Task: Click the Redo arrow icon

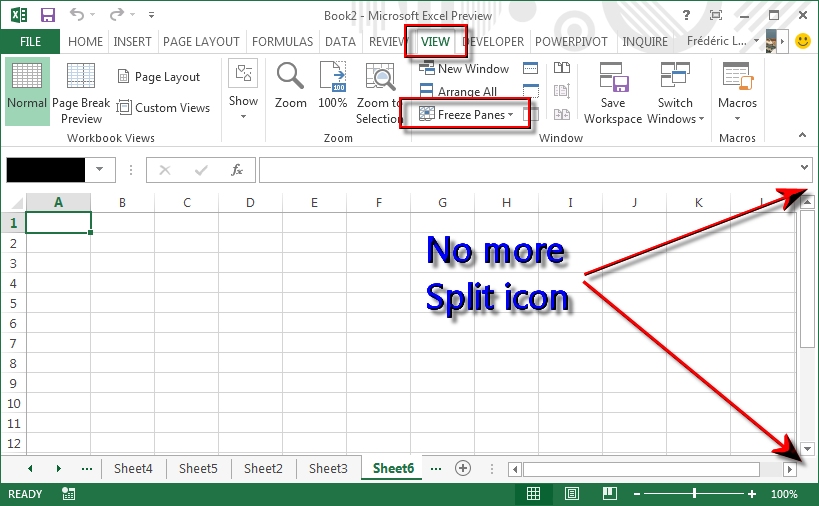Action: (x=116, y=15)
